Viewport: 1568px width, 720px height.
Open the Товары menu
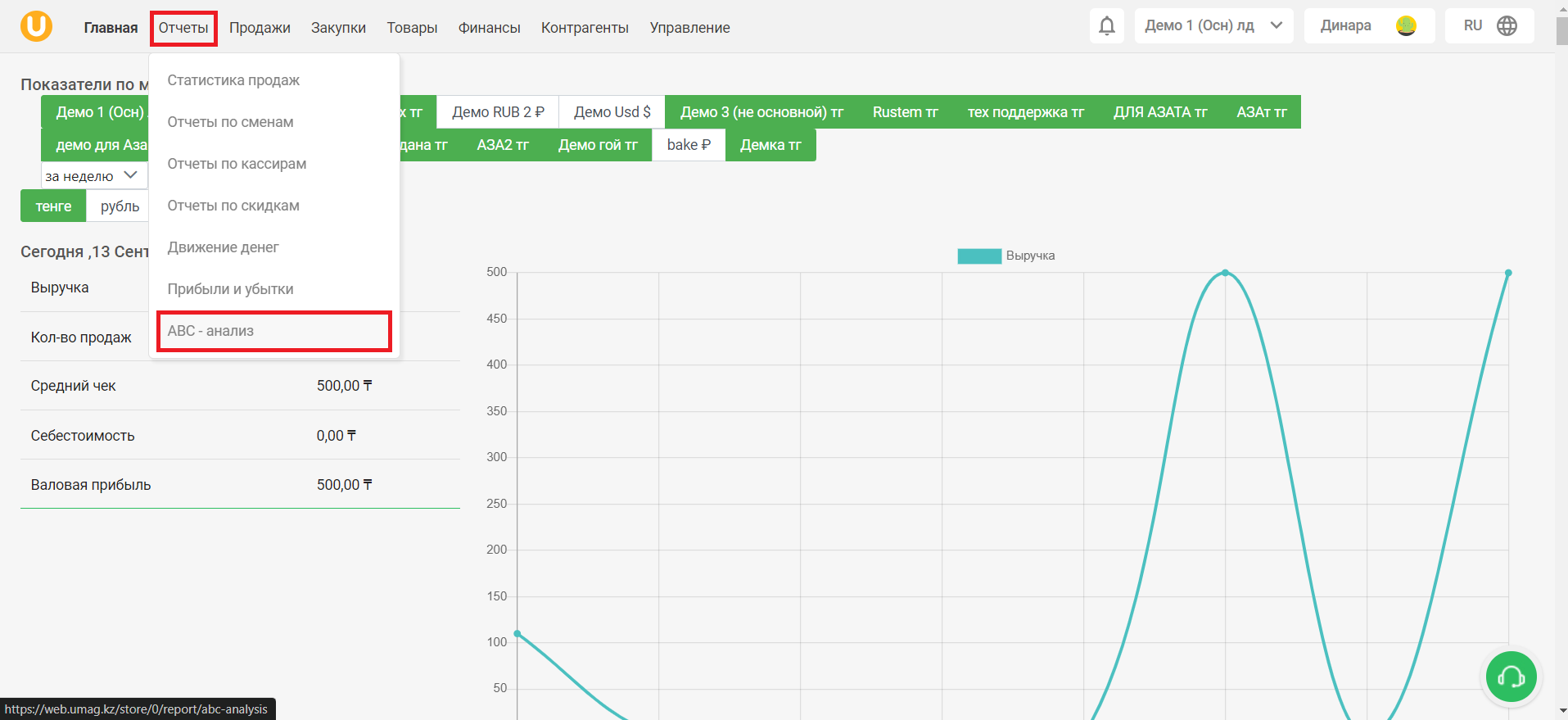tap(412, 28)
